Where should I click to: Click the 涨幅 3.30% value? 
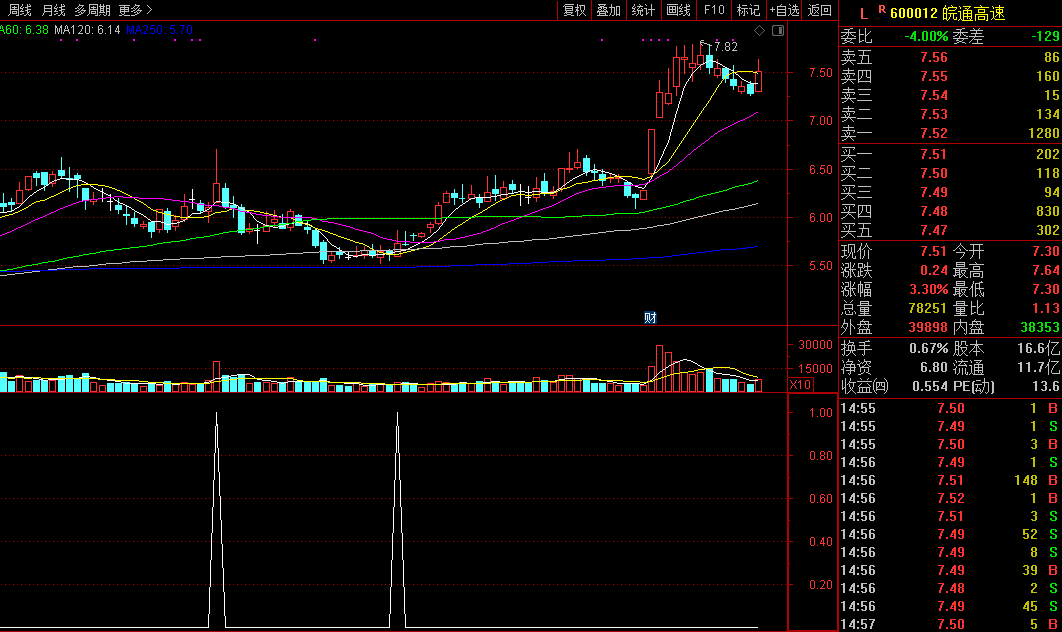coord(929,289)
